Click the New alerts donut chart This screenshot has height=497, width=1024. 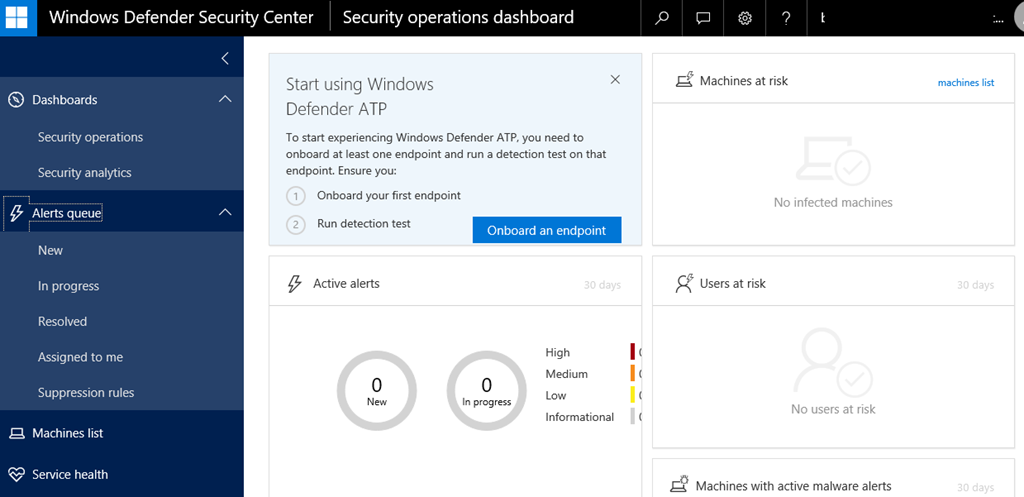[377, 390]
